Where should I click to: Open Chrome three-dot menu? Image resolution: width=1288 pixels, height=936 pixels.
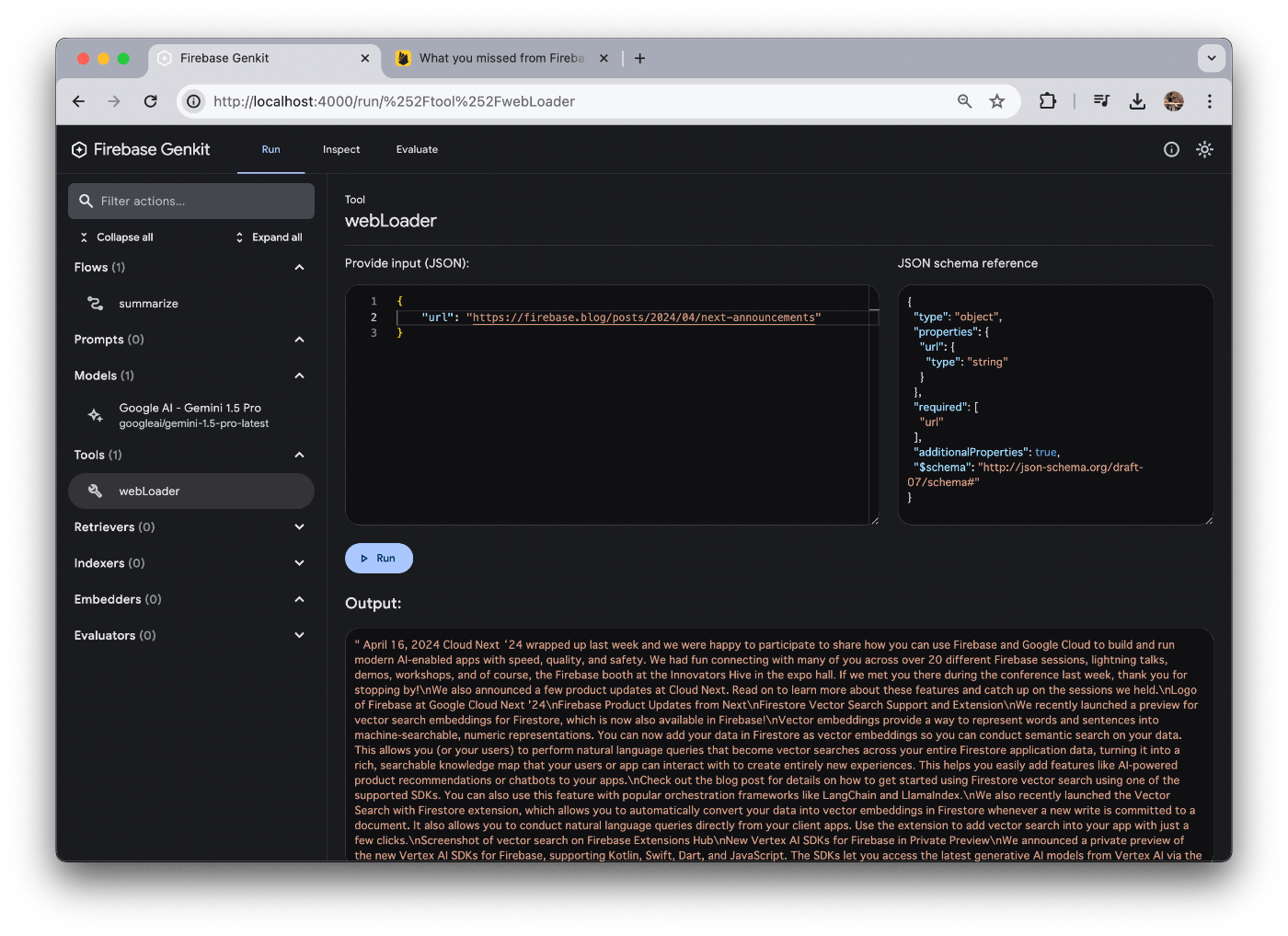[1210, 101]
